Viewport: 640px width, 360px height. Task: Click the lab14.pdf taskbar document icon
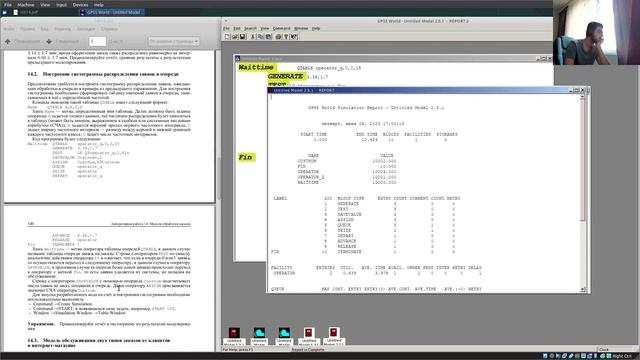point(16,12)
